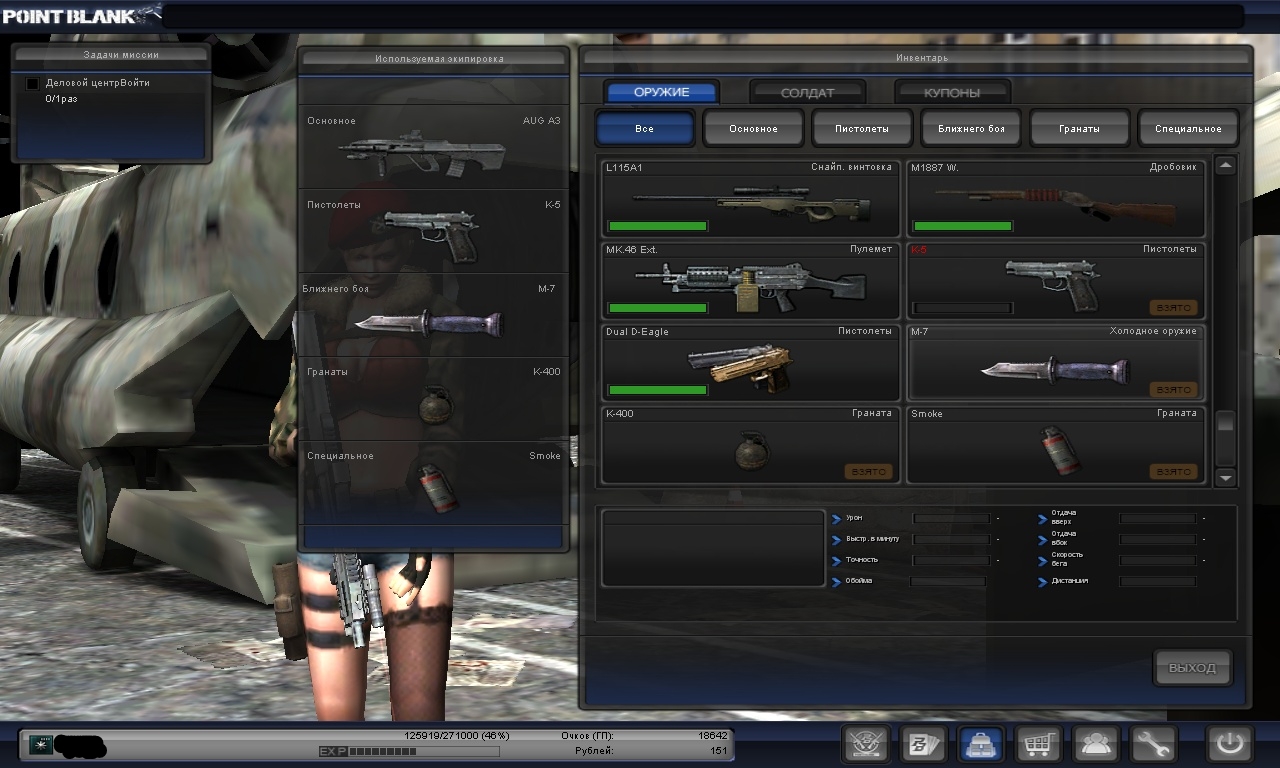The image size is (1280, 768).
Task: Click the Dual D-Eagle green durability bar
Action: click(658, 390)
